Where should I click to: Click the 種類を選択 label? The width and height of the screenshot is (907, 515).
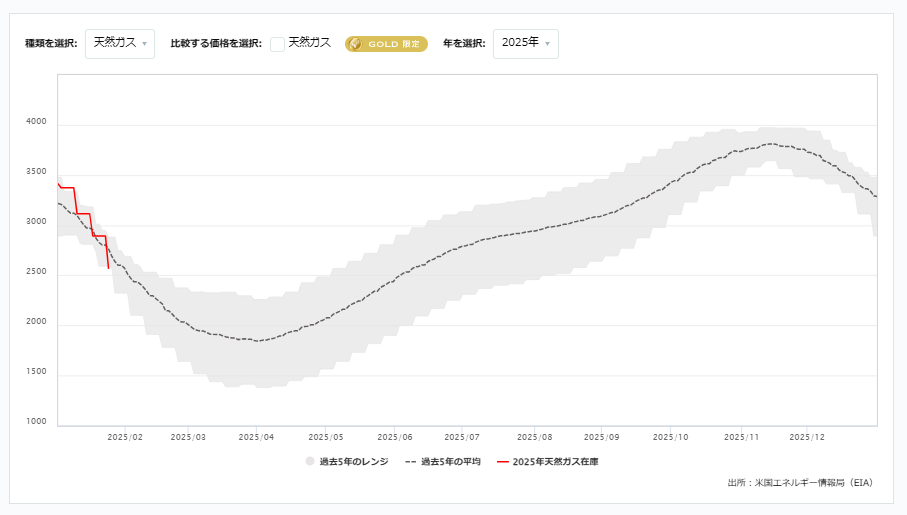(51, 43)
